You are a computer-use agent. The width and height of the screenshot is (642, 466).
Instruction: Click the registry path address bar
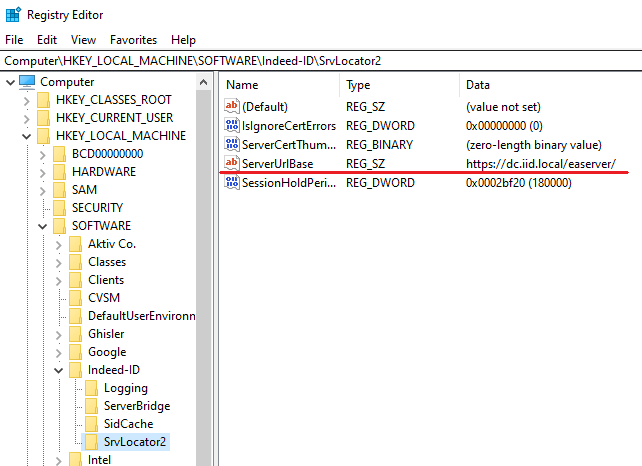[x=320, y=60]
